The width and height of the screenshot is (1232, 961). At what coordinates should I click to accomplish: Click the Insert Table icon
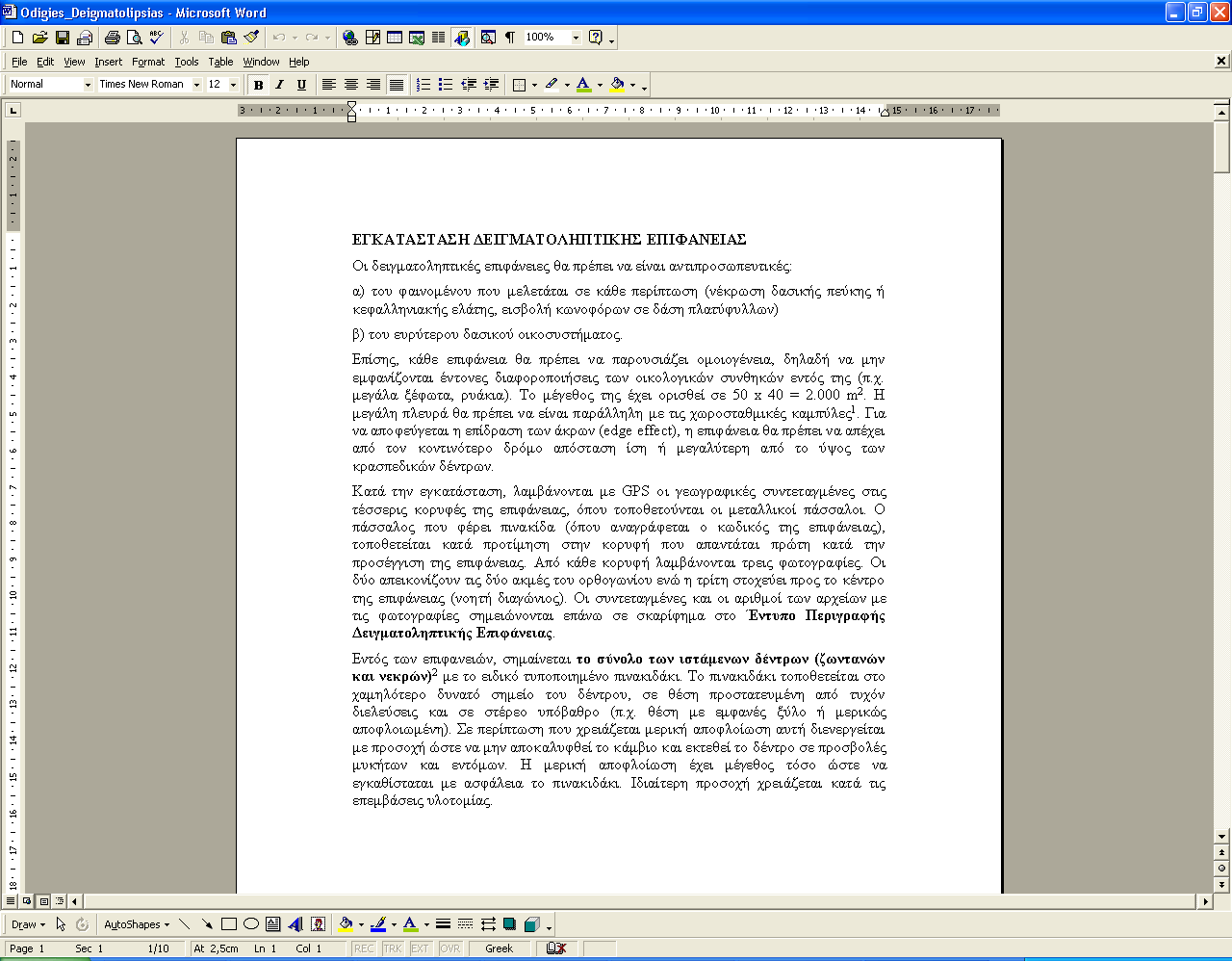(x=394, y=38)
